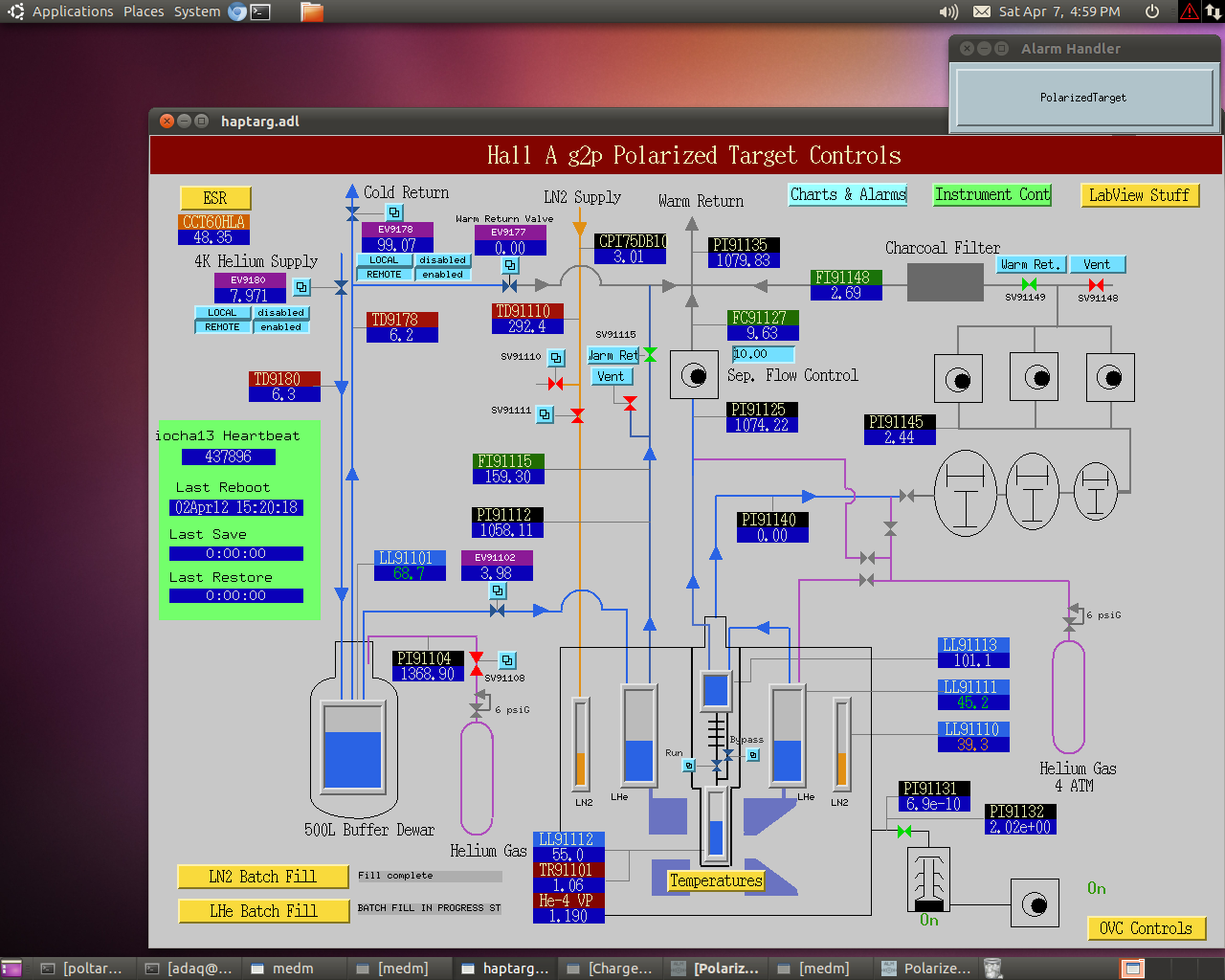Edit Sep. Flow Control setpoint field
1225x980 pixels.
pyautogui.click(x=763, y=354)
